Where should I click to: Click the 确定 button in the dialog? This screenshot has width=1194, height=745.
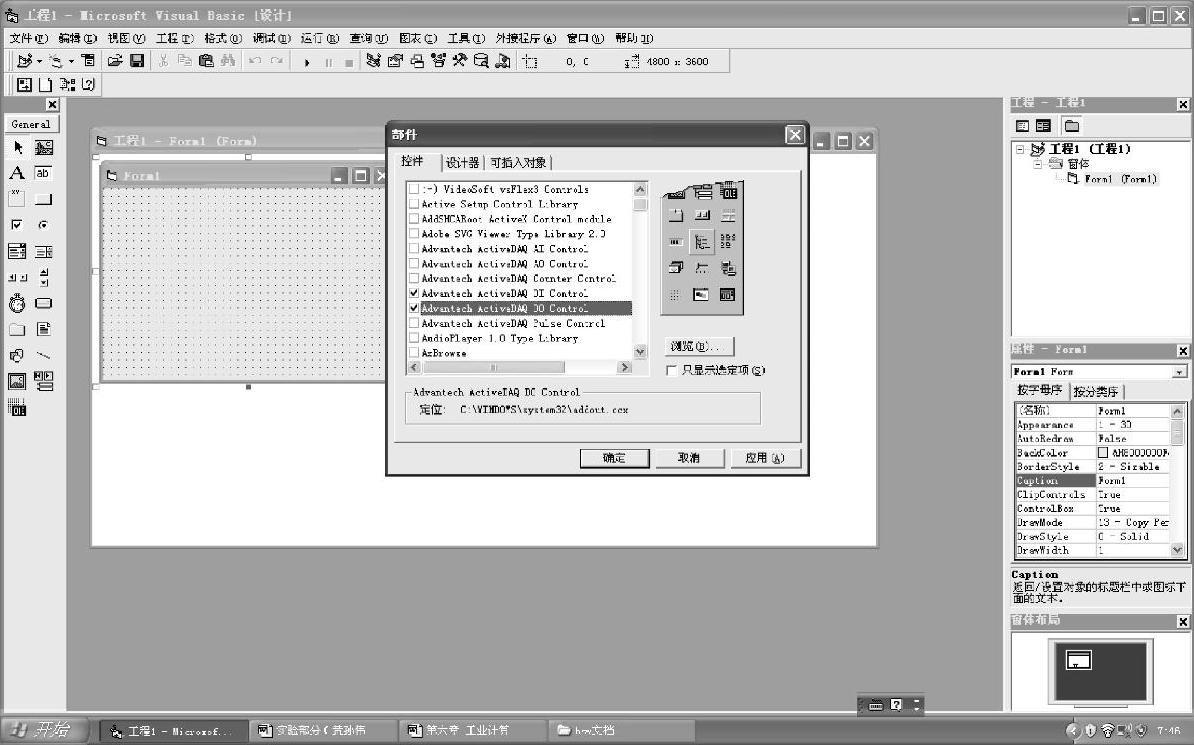(615, 458)
